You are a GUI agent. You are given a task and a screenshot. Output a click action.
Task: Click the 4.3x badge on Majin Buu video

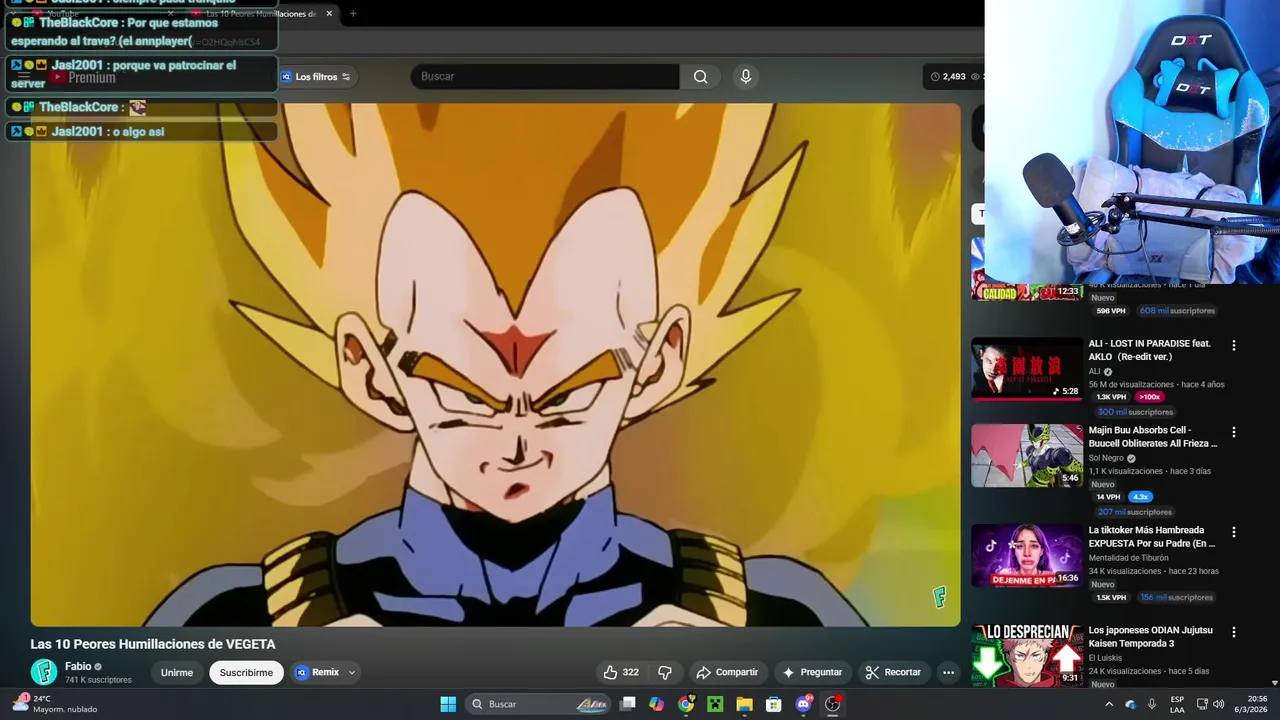1140,497
